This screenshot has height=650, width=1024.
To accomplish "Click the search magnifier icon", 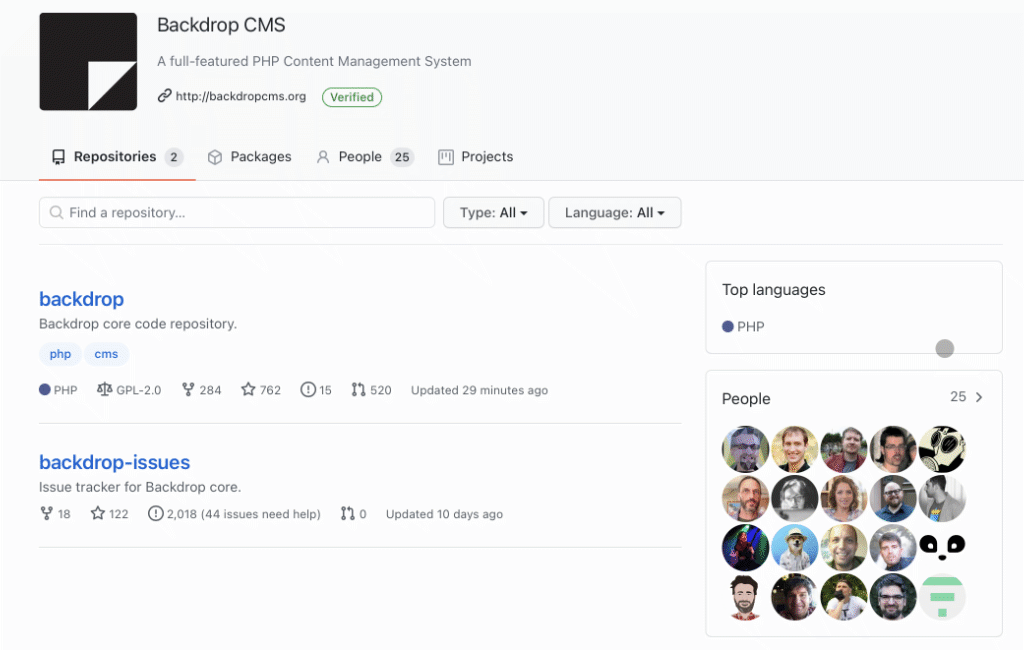I will [x=57, y=212].
